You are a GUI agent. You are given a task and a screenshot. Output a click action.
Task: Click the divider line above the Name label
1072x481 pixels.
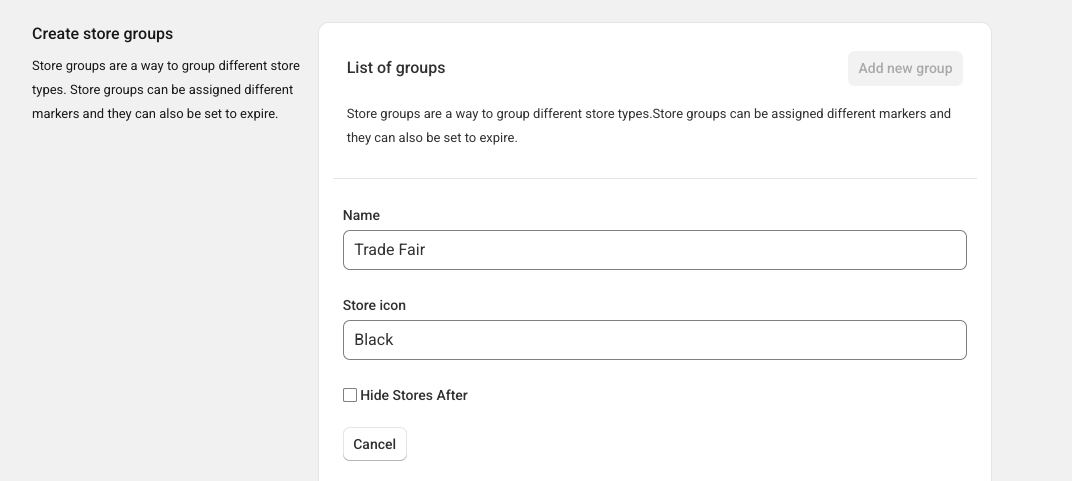click(654, 178)
